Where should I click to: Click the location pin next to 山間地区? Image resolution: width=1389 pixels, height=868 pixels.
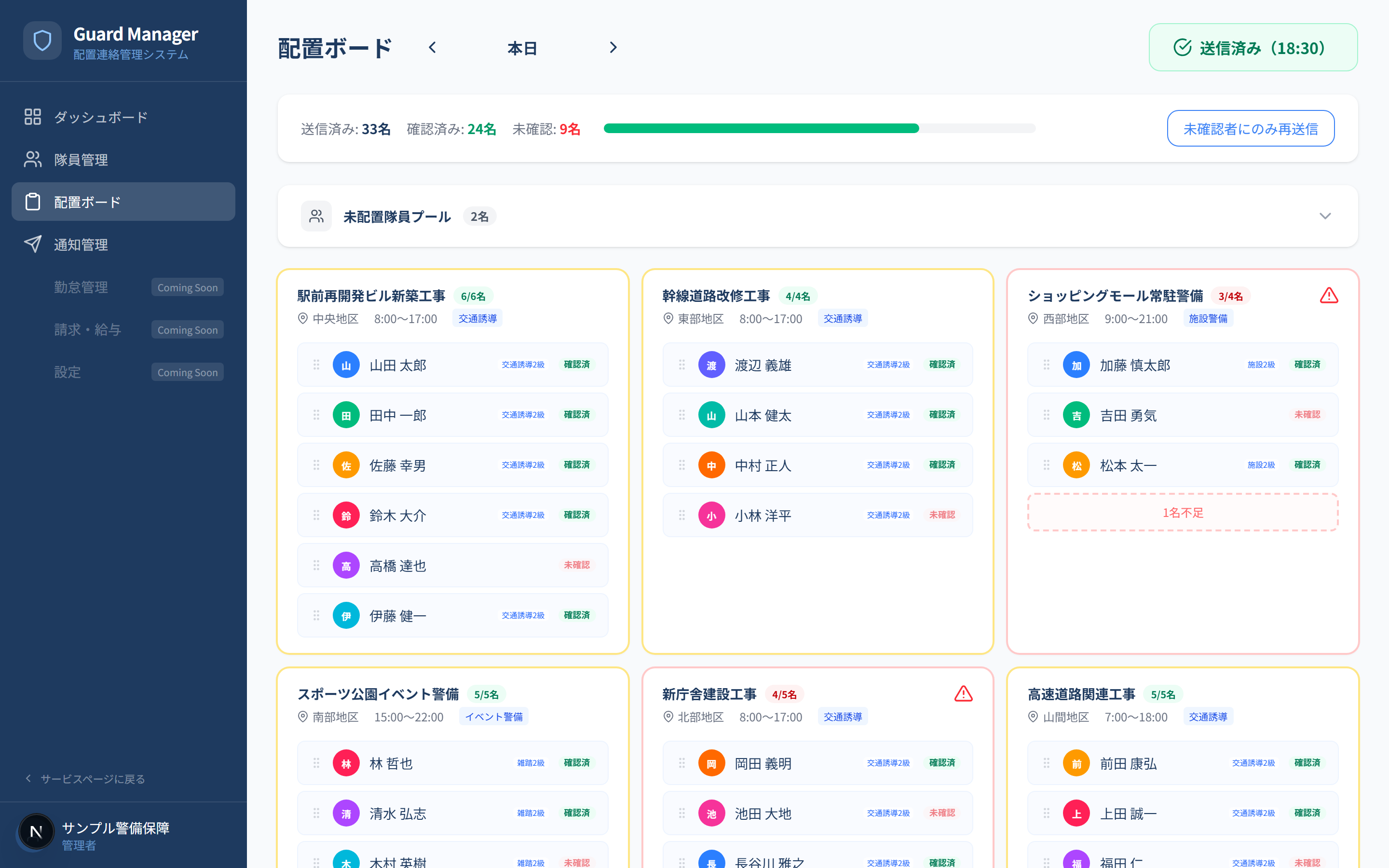coord(1033,717)
